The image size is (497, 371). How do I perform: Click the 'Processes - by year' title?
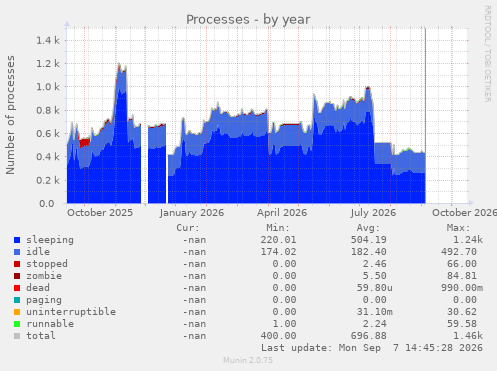(248, 20)
